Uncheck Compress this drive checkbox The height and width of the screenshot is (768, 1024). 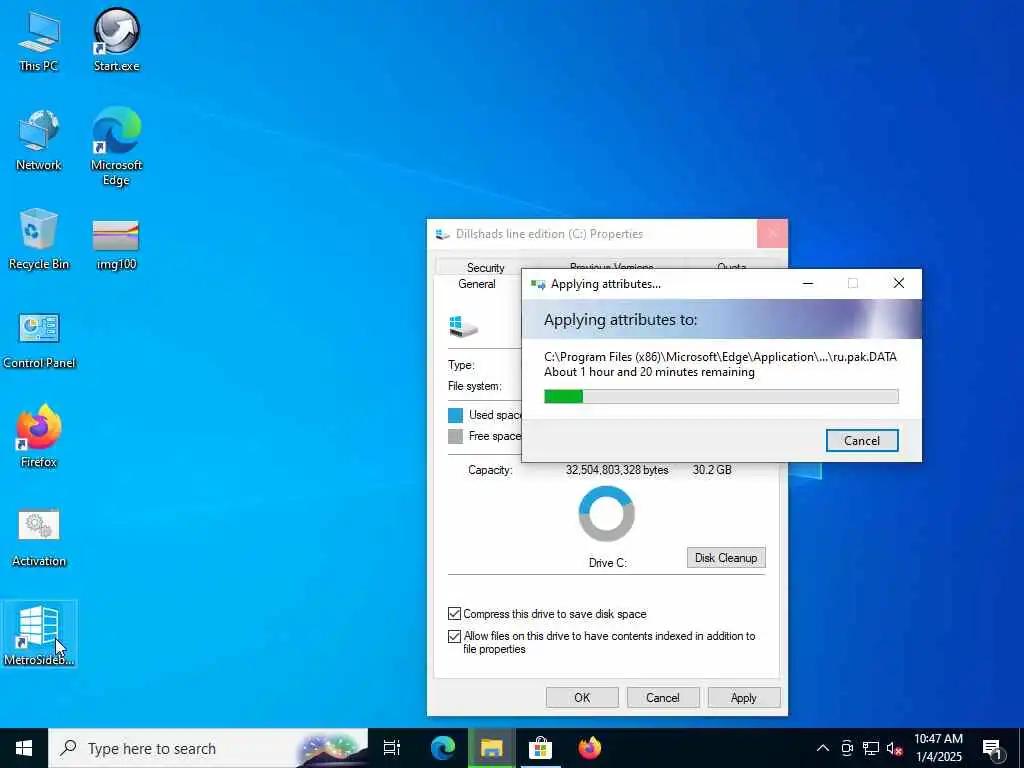pos(455,614)
